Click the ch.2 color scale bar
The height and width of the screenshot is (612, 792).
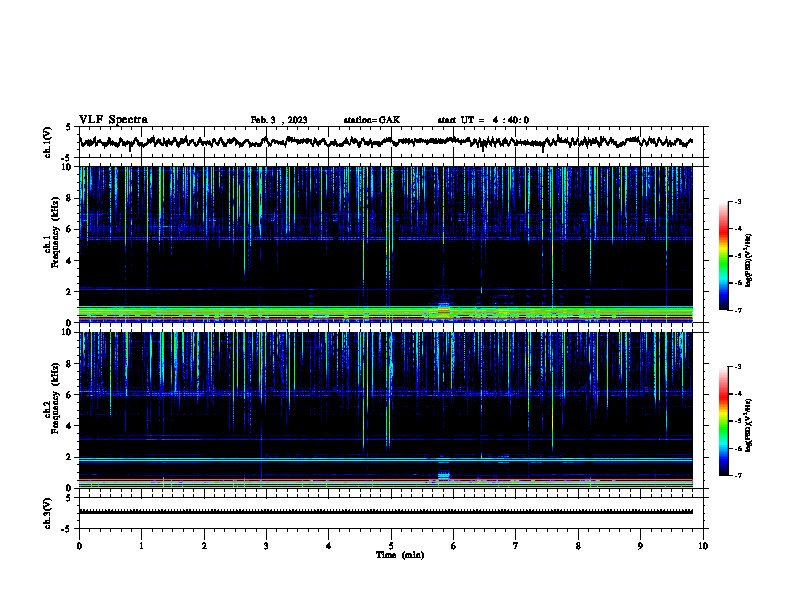tap(724, 421)
